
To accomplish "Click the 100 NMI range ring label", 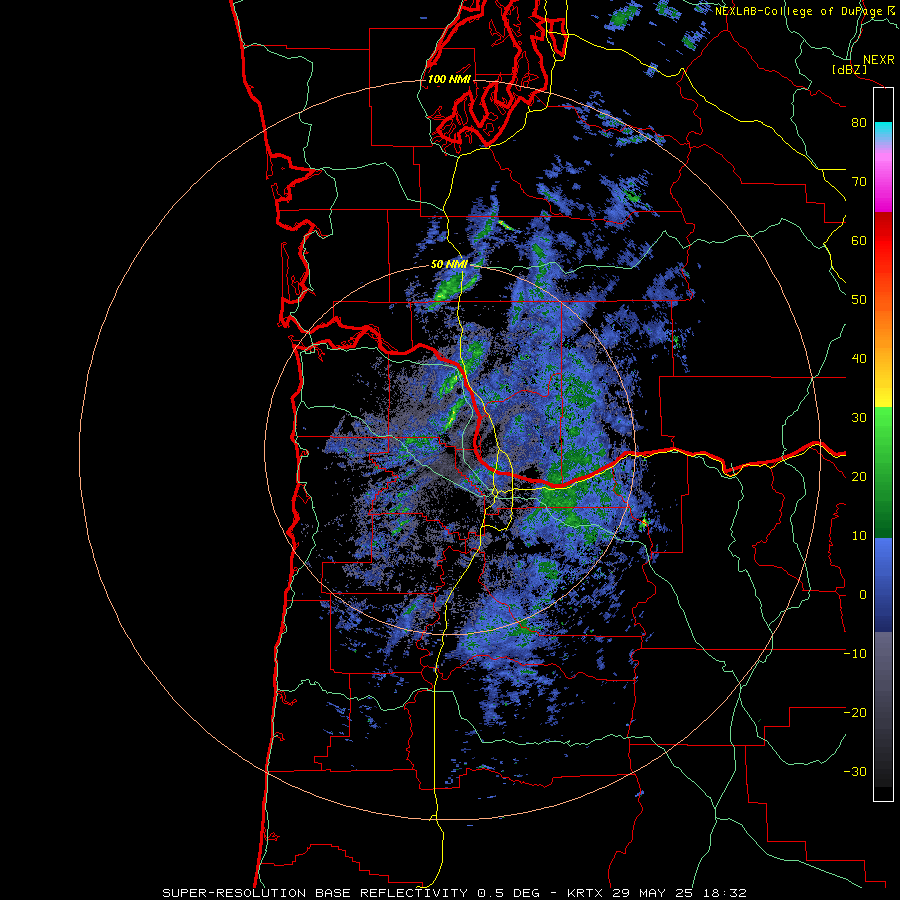I will (449, 79).
